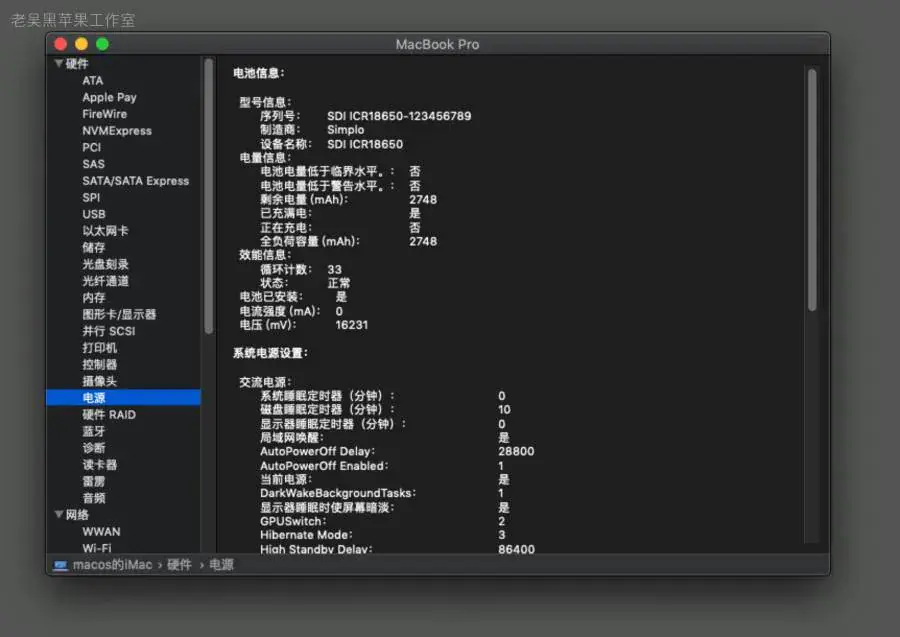Click the DarkWakeBackgroundTasks label
This screenshot has height=637, width=900.
click(x=338, y=493)
